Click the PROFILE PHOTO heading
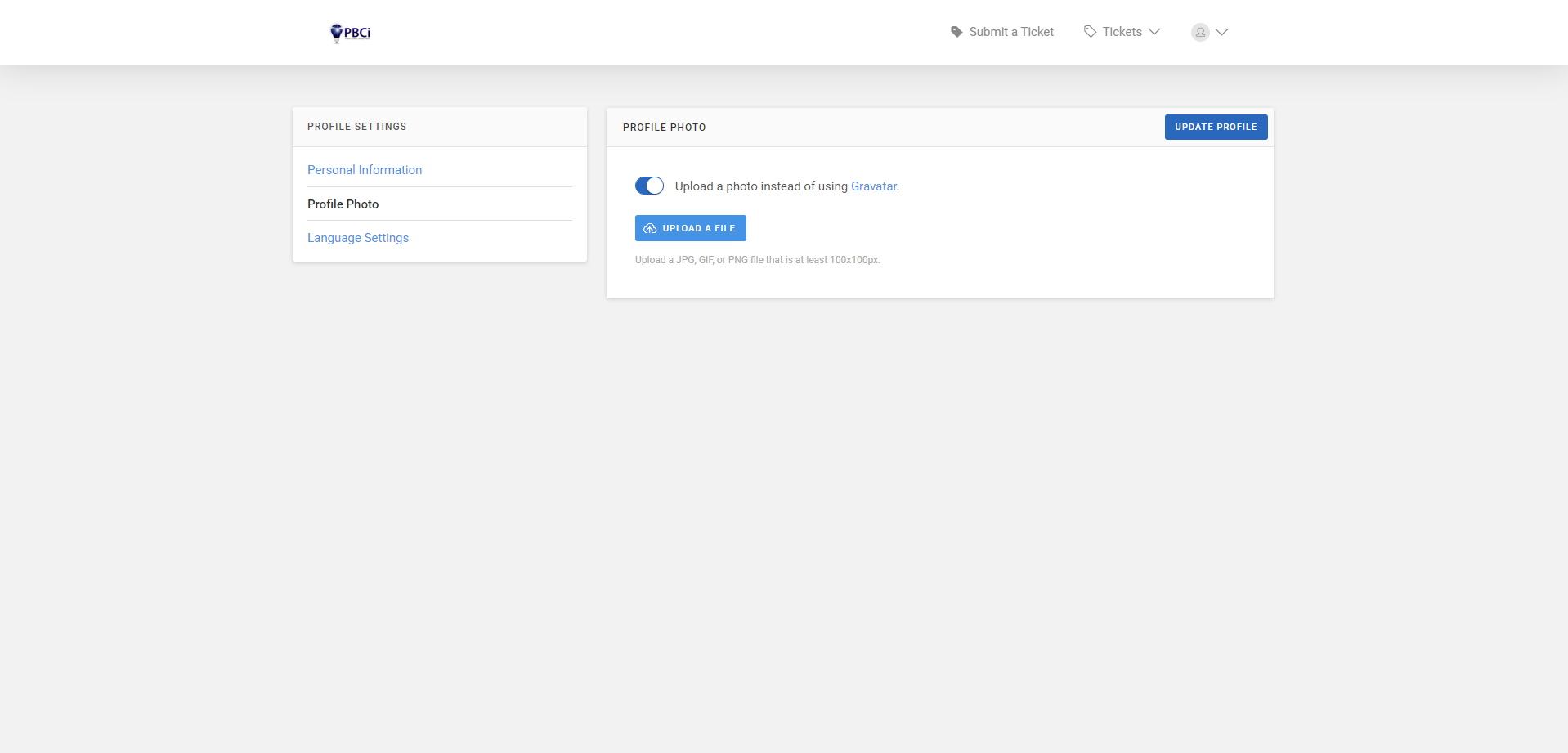Viewport: 1568px width, 753px height. pos(665,128)
